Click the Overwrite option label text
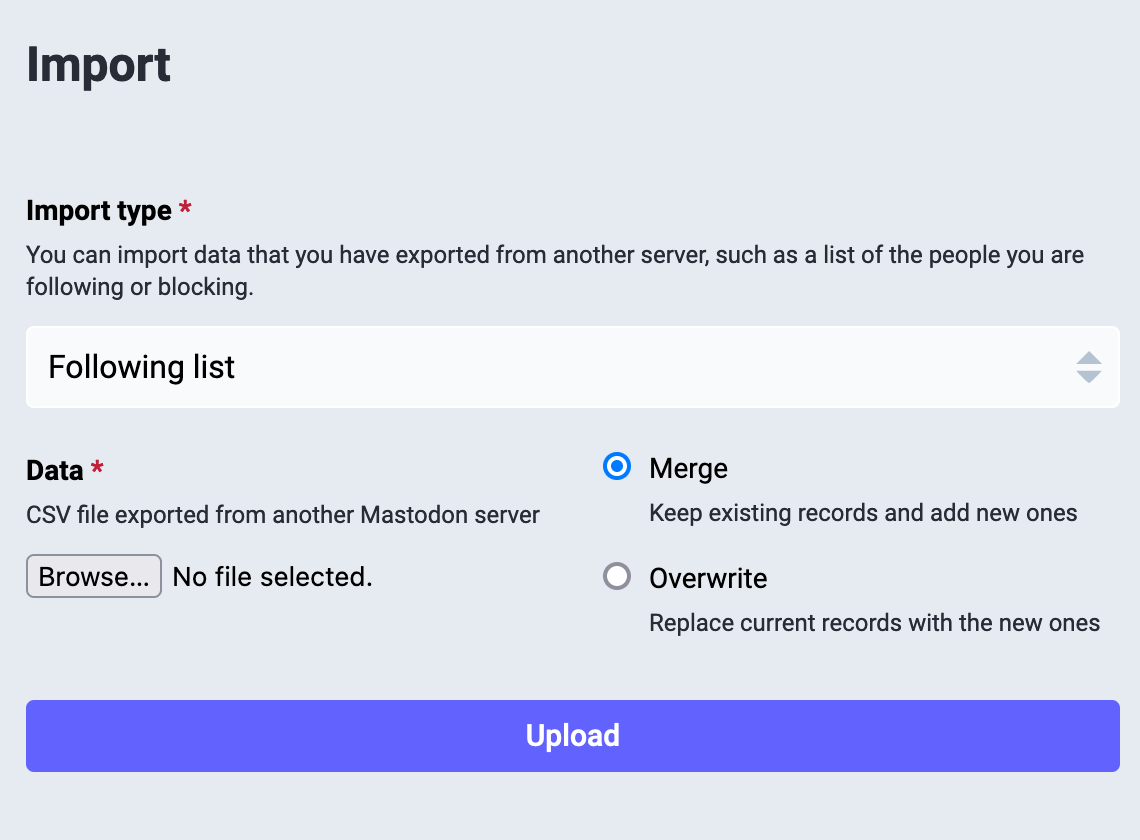The image size is (1140, 840). 708,579
